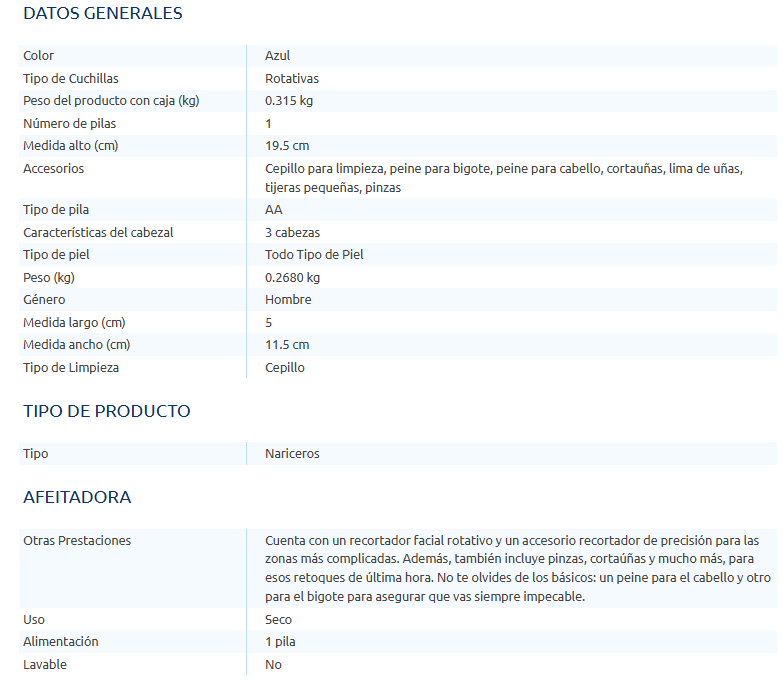Screen dimensions: 783x684
Task: Click the Accesorios row label
Action: pos(53,169)
